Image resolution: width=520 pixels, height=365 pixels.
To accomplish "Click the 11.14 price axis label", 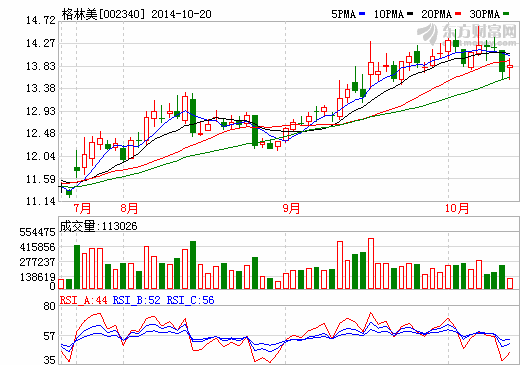I will tap(41, 201).
